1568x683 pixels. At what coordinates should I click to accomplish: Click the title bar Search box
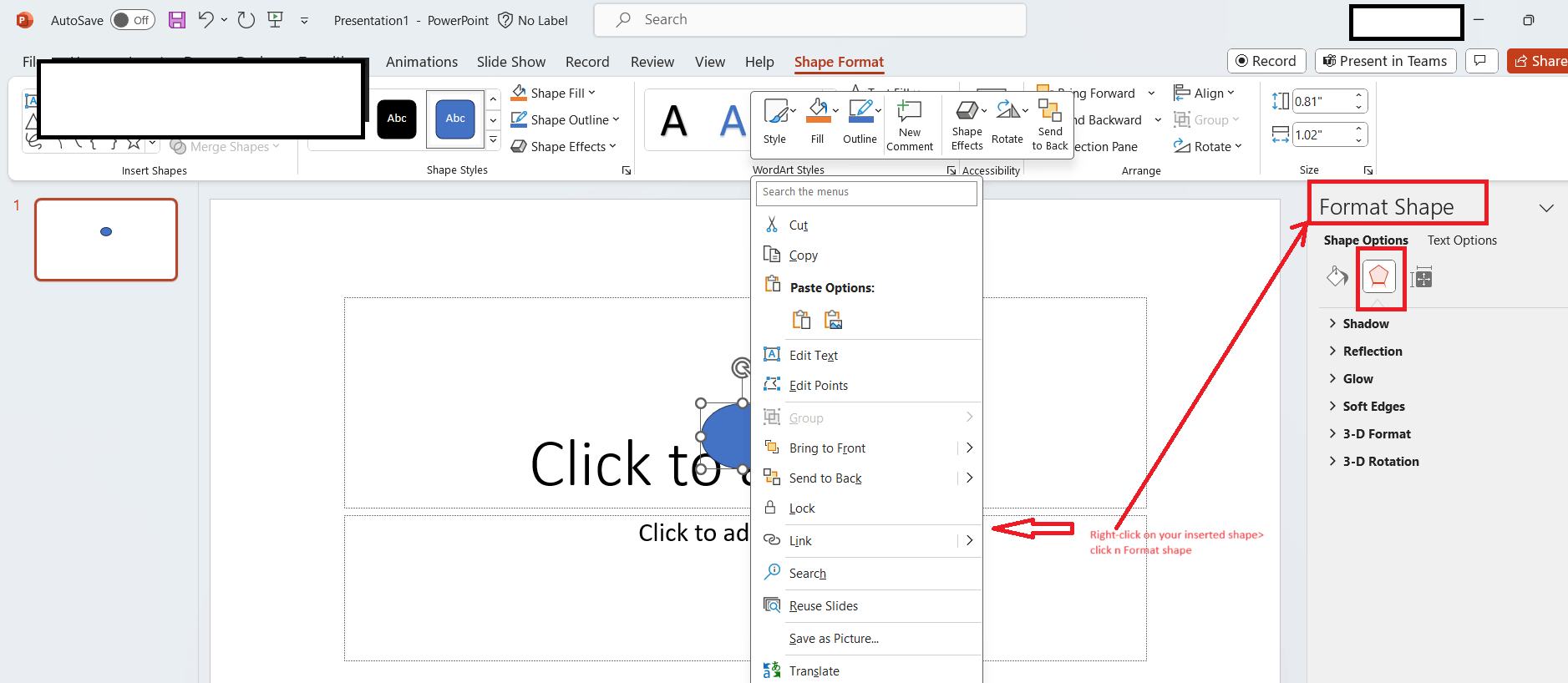click(x=810, y=20)
